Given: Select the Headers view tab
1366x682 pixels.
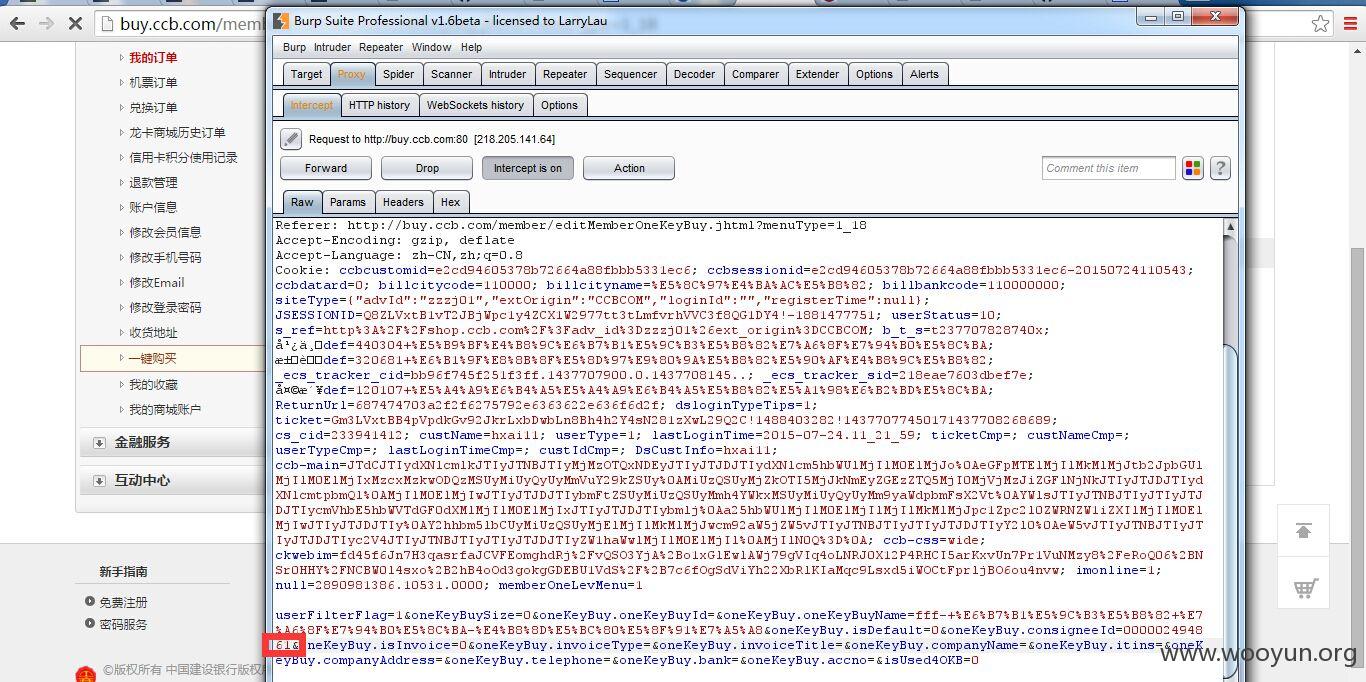Looking at the screenshot, I should (x=403, y=202).
